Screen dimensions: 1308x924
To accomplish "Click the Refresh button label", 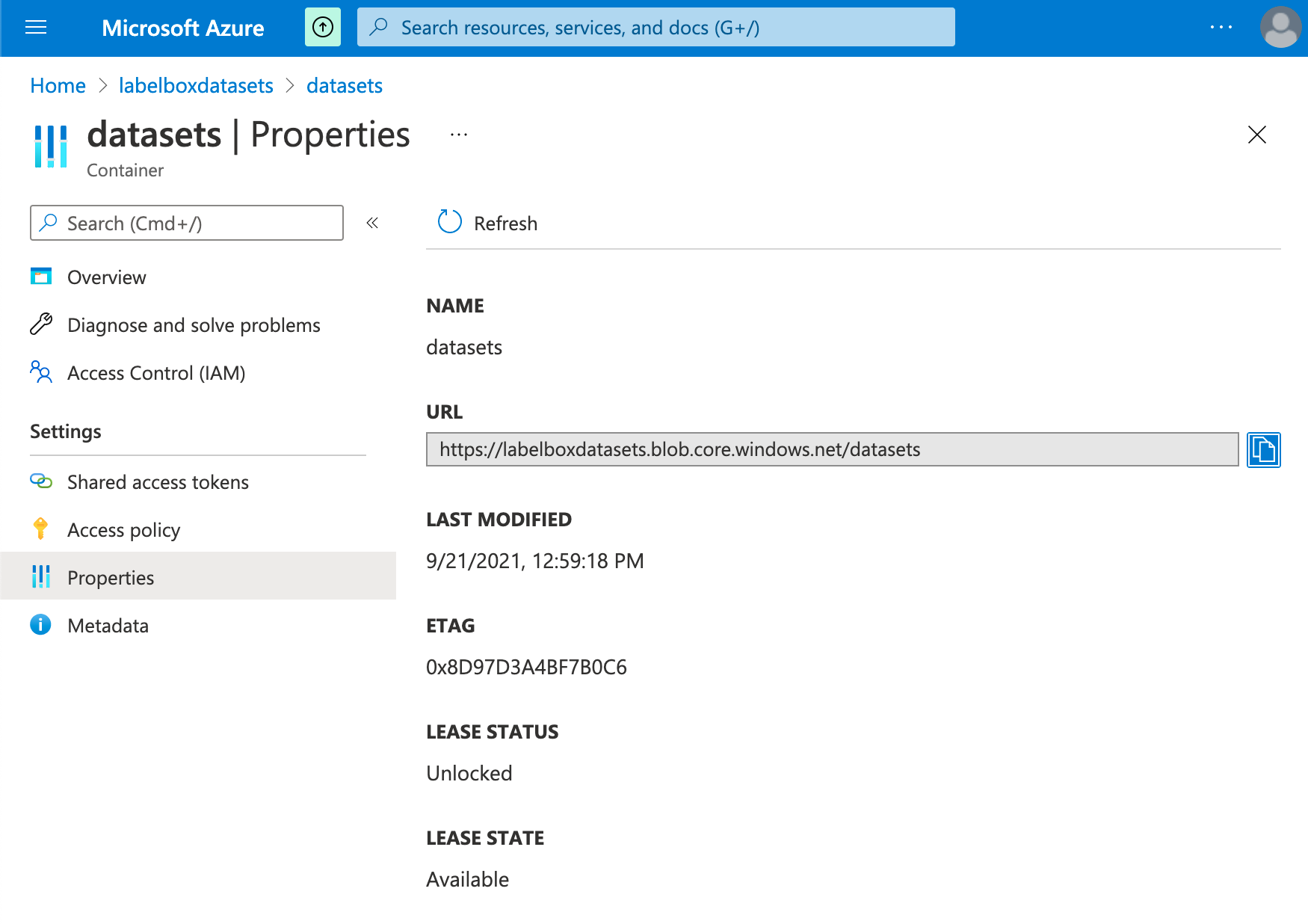I will 505,224.
